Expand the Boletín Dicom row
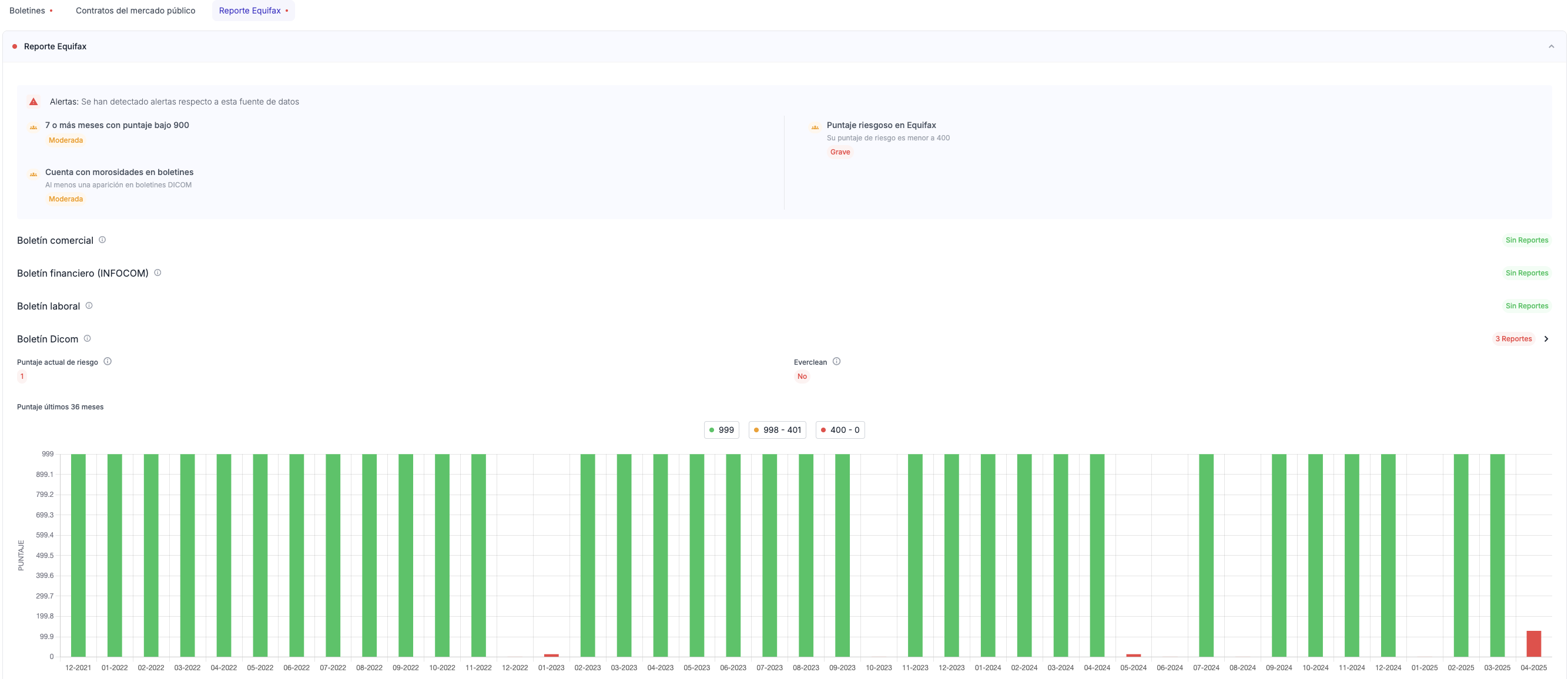1568x679 pixels. pos(48,339)
